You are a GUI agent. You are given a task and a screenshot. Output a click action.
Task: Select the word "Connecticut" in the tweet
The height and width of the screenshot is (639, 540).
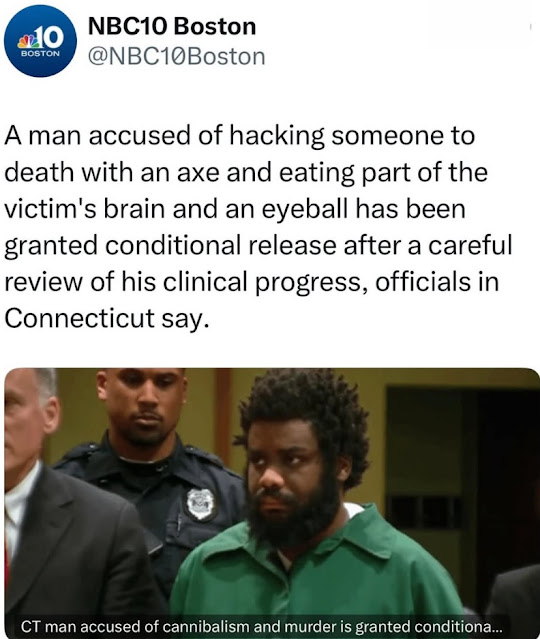click(x=79, y=318)
